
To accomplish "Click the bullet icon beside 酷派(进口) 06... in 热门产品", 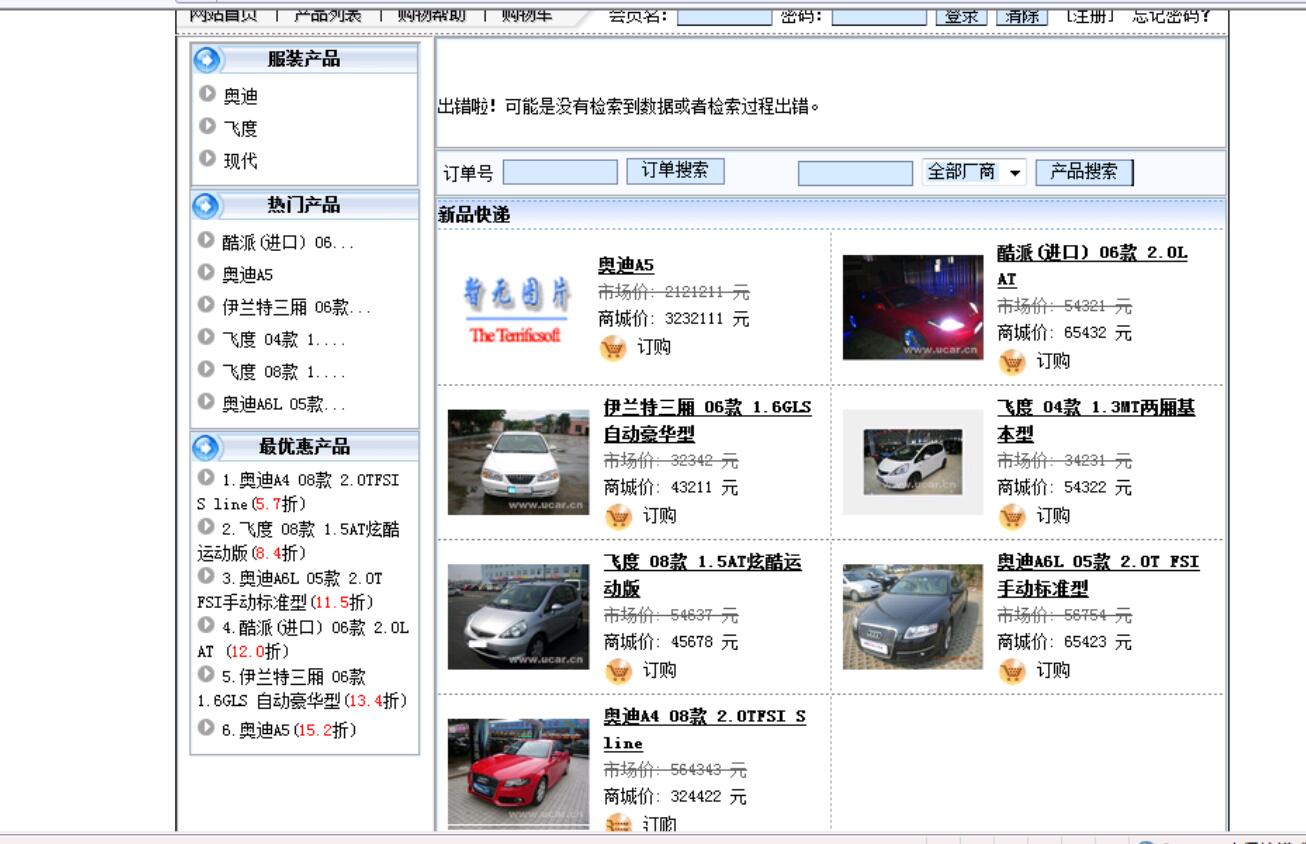I will (x=206, y=239).
